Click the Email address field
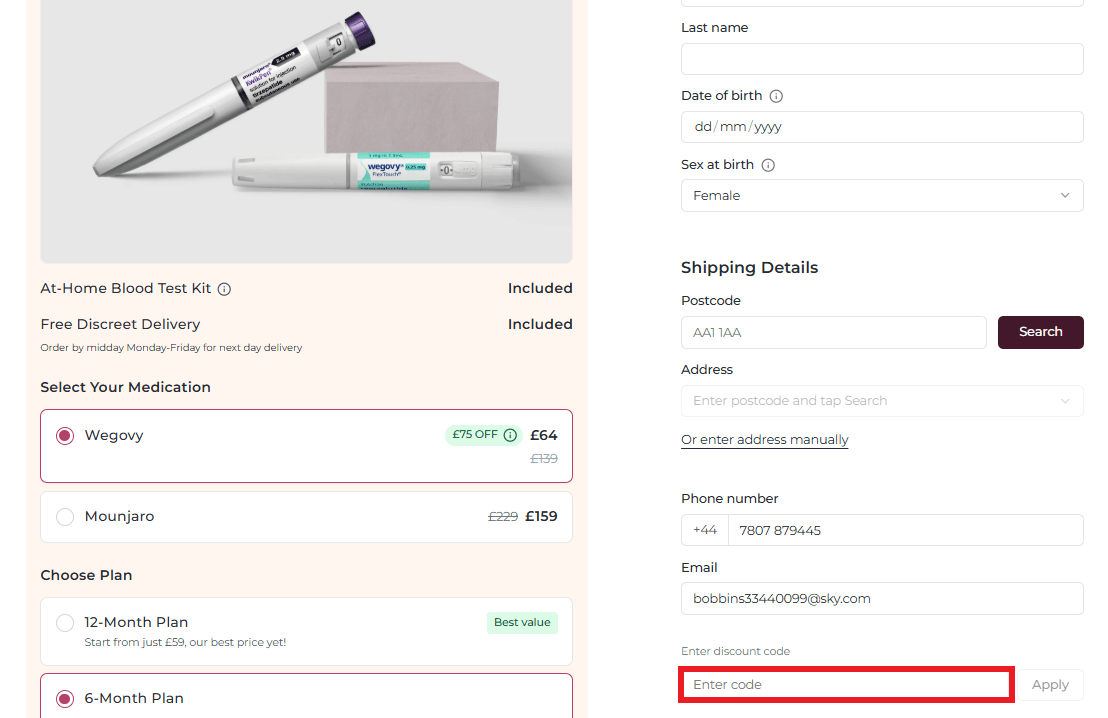The width and height of the screenshot is (1108, 718). [x=881, y=598]
